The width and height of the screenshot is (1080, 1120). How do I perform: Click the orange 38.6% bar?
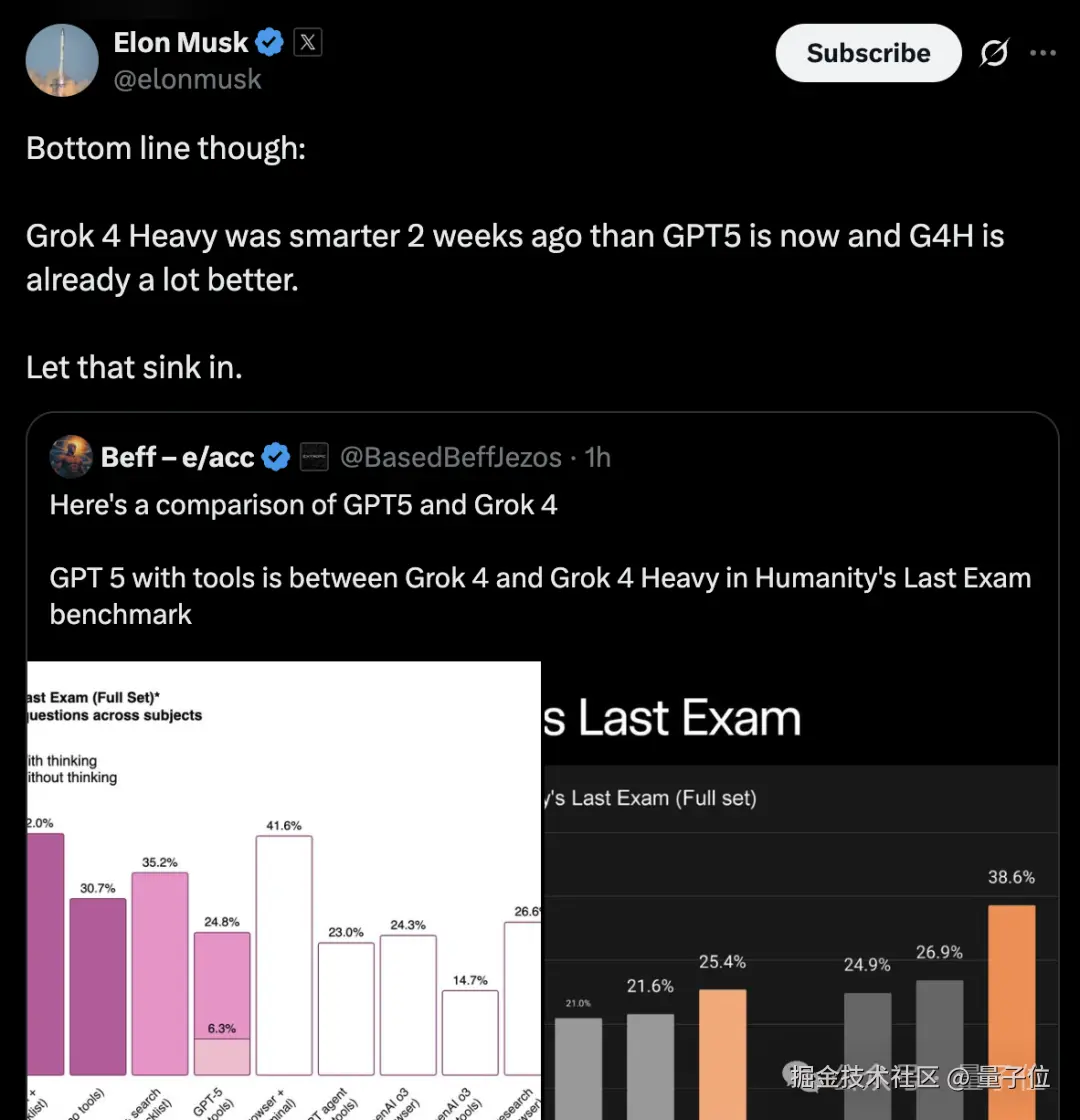1011,1011
